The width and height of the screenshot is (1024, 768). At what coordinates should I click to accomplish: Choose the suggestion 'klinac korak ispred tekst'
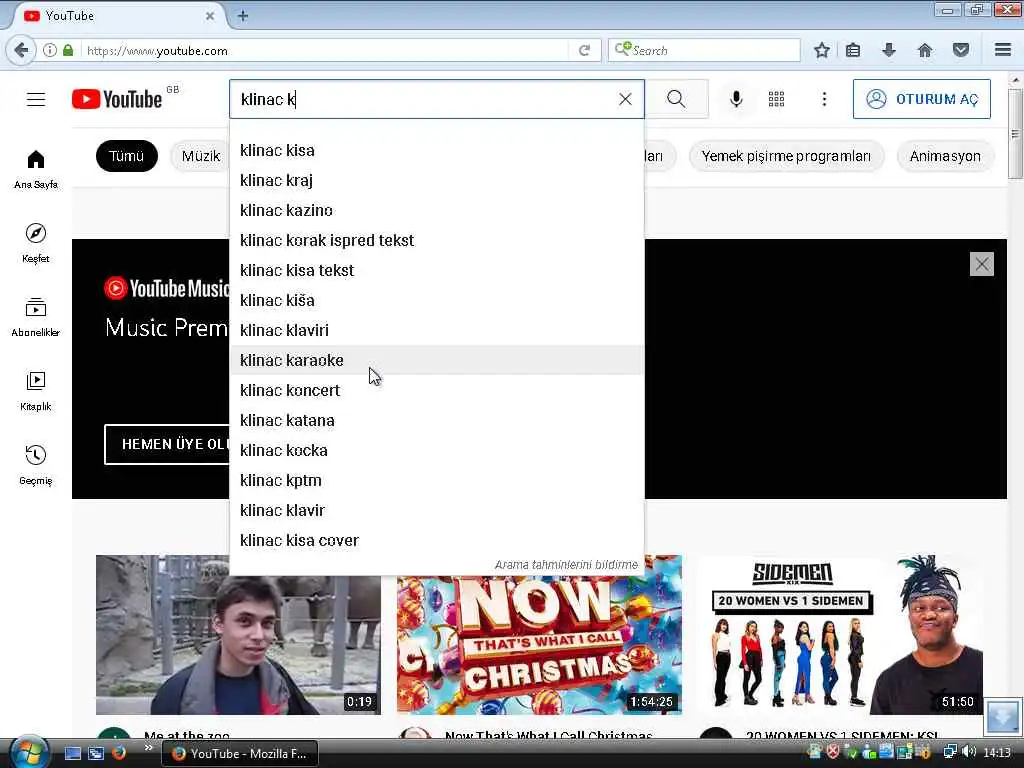pos(436,240)
